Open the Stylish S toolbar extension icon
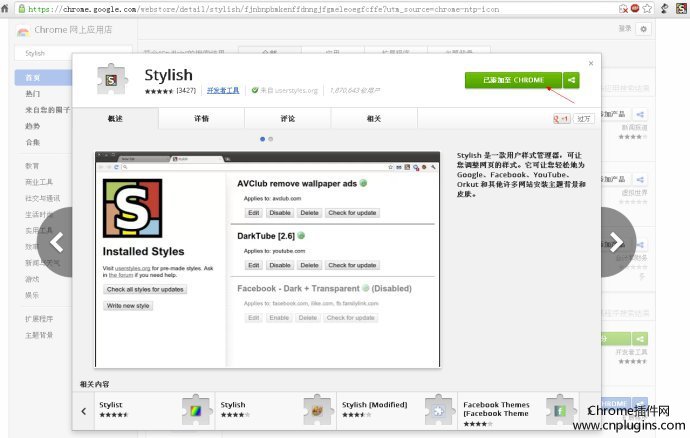690x438 pixels. click(x=682, y=8)
